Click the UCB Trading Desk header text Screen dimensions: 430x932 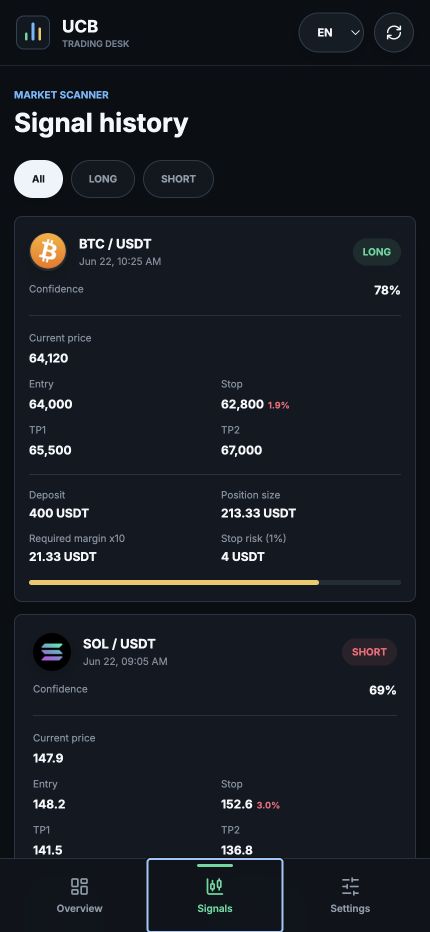tap(95, 33)
